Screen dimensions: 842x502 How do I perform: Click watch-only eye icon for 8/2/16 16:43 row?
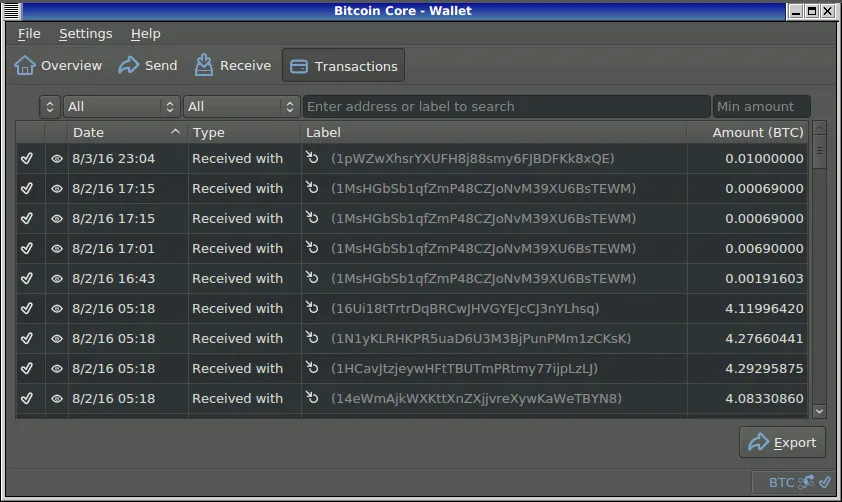(x=57, y=279)
